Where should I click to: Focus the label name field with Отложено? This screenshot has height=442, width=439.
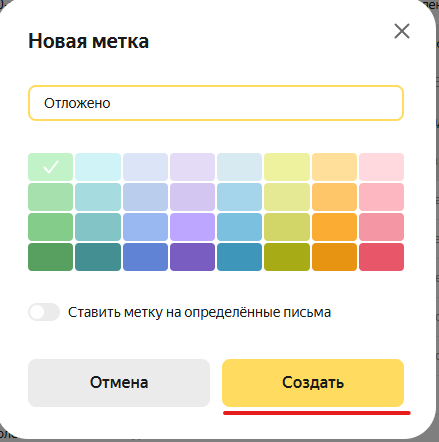[216, 103]
